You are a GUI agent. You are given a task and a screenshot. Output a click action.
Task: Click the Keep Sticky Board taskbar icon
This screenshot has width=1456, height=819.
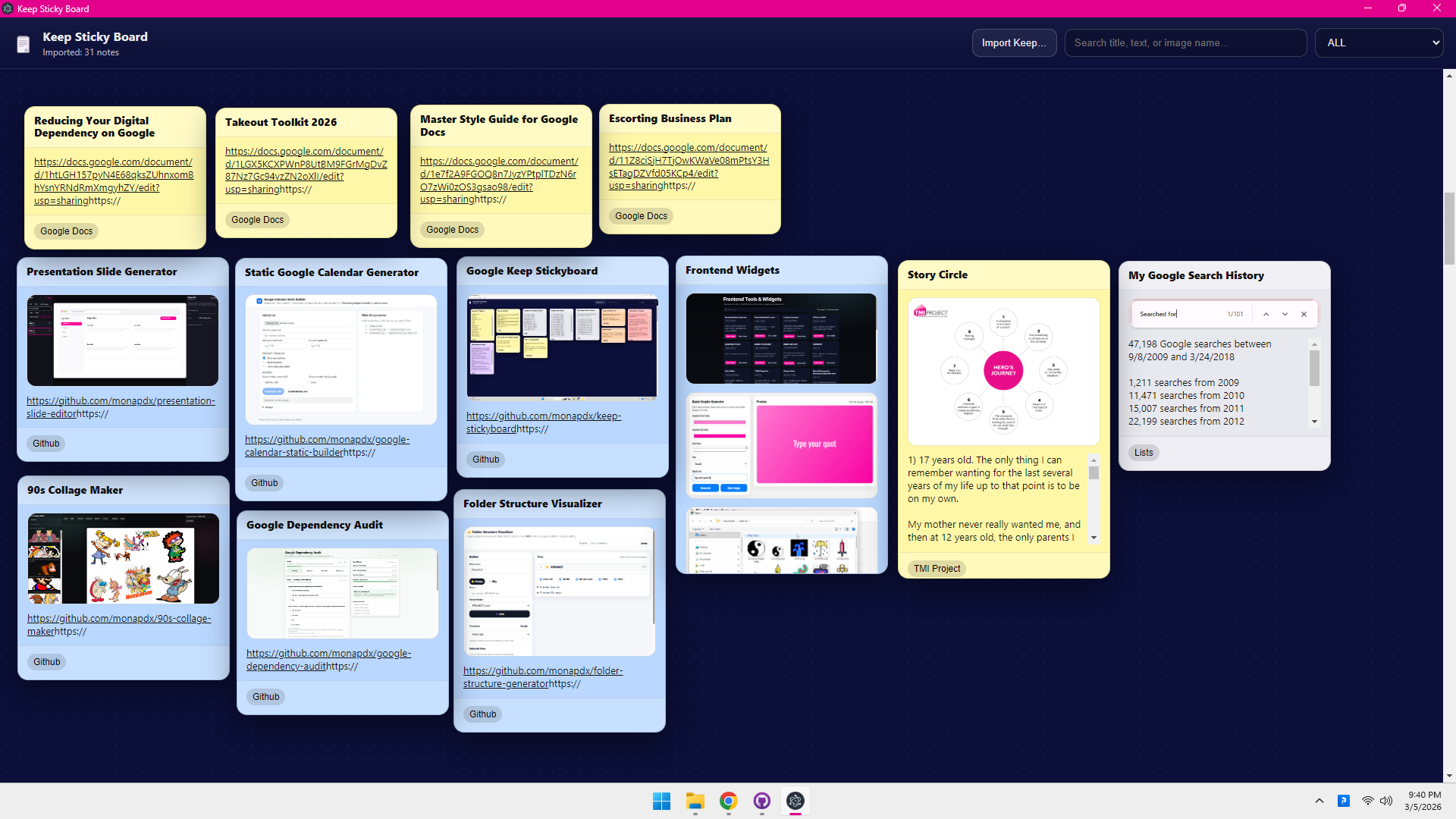pos(795,801)
